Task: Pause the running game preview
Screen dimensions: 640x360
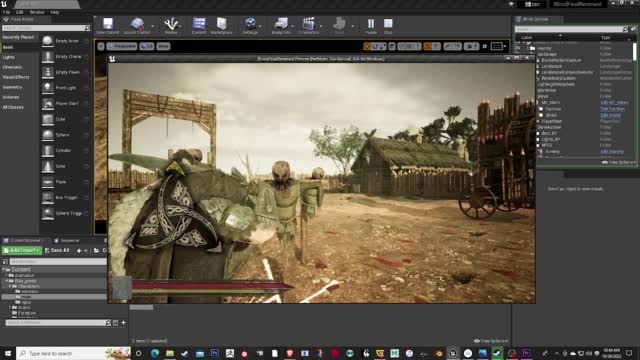Action: (x=371, y=25)
